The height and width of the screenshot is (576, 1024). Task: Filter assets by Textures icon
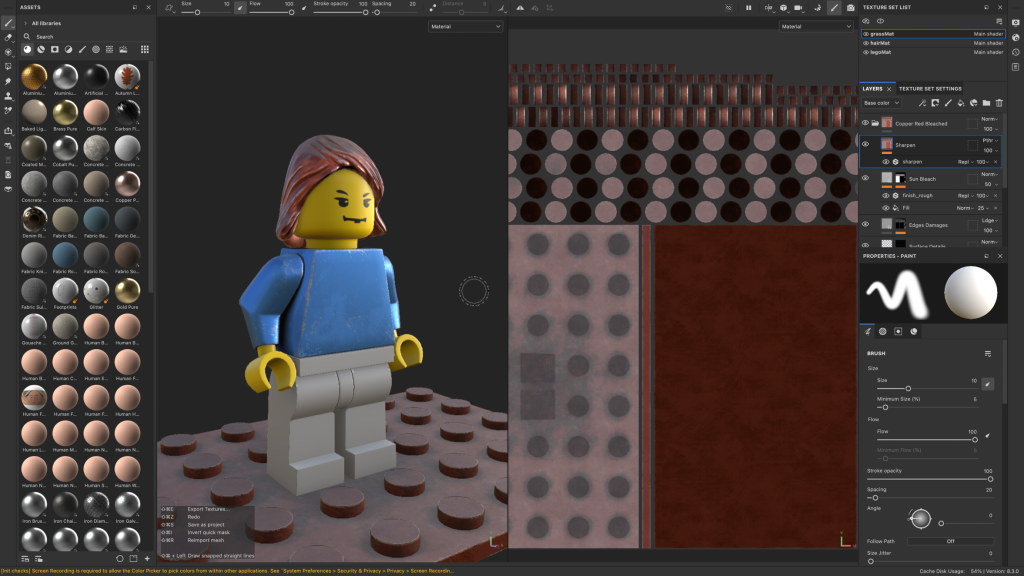[109, 49]
